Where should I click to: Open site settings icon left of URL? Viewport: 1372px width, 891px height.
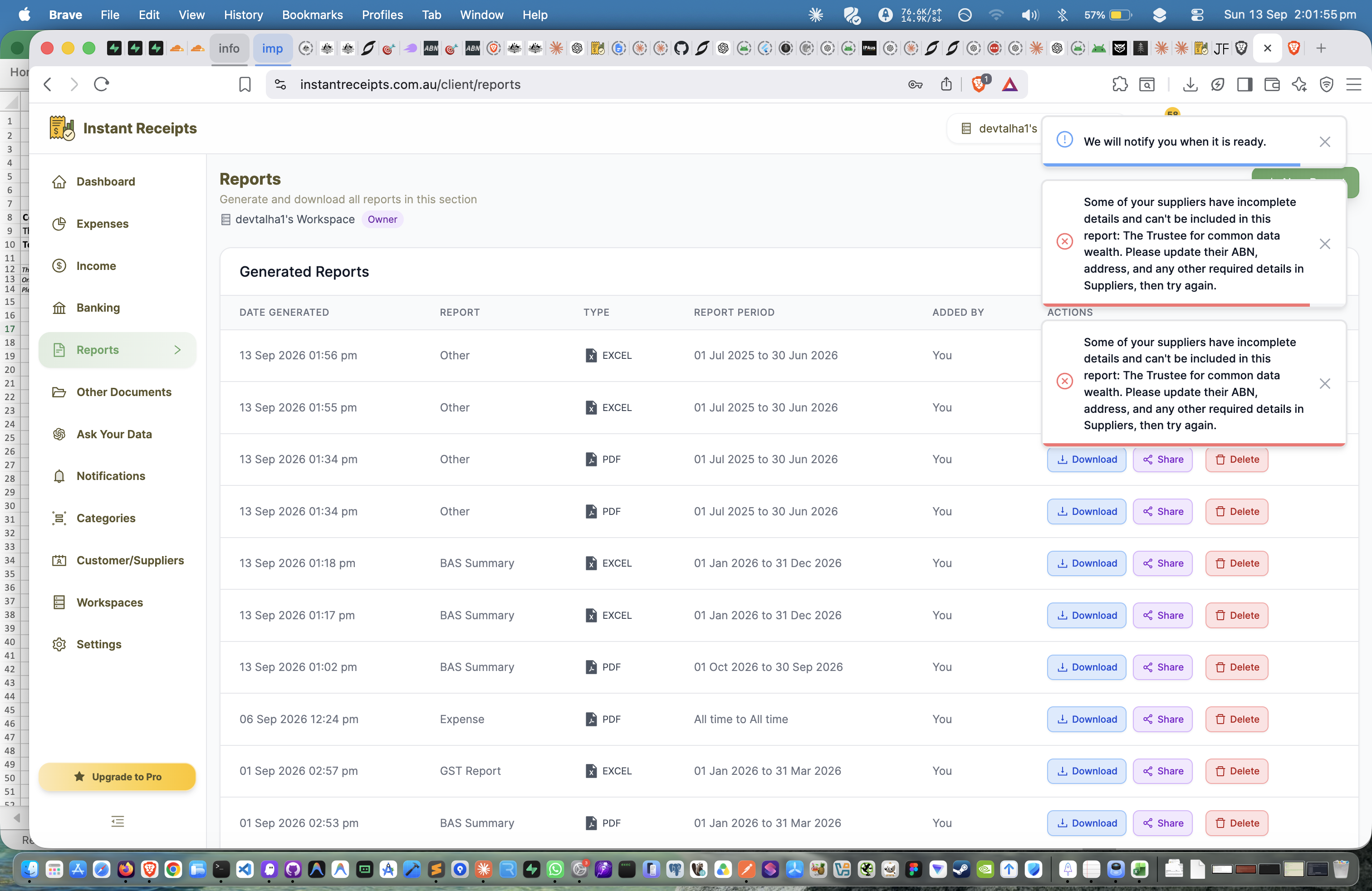tap(280, 85)
